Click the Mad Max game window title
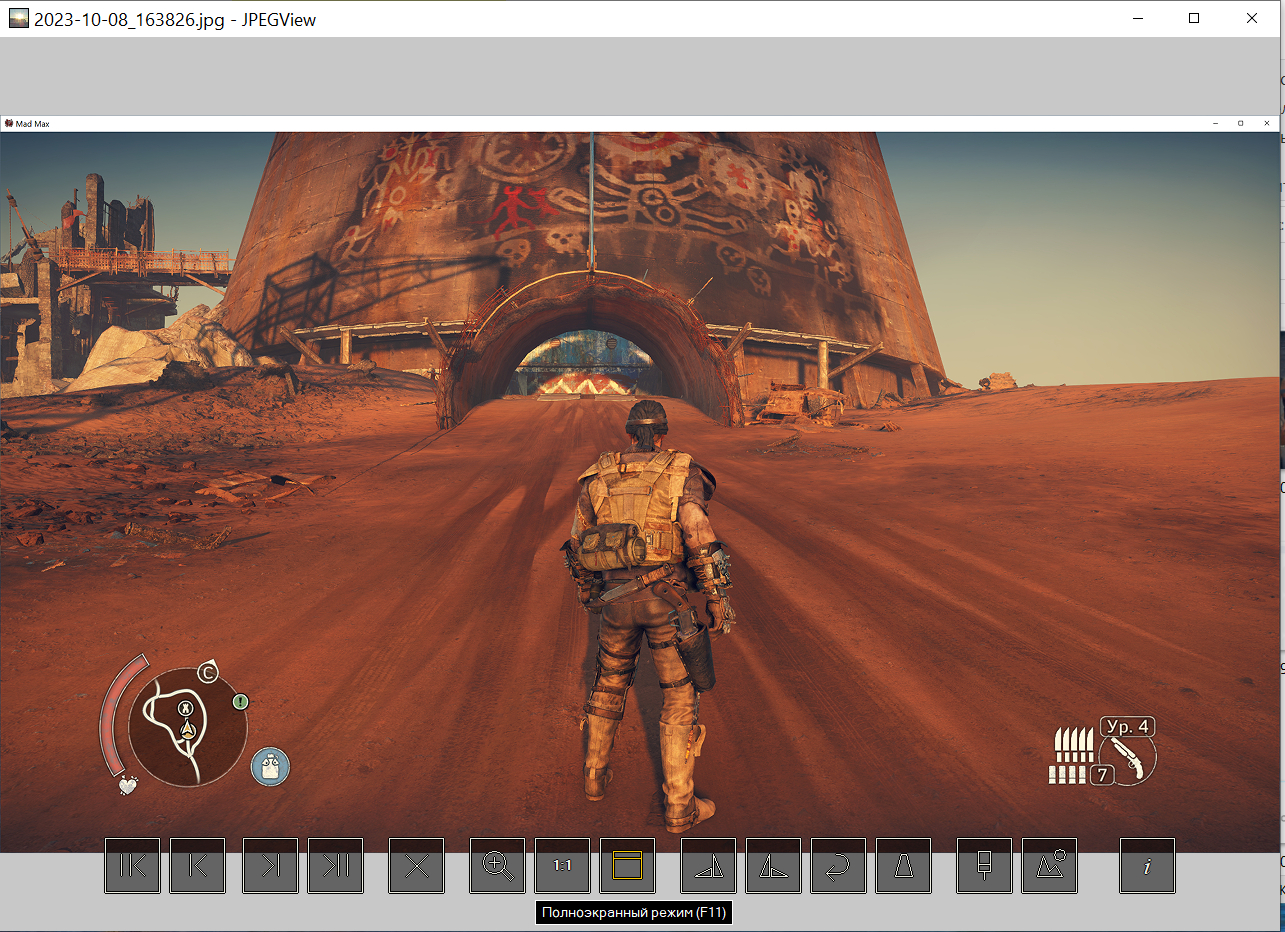 point(32,124)
